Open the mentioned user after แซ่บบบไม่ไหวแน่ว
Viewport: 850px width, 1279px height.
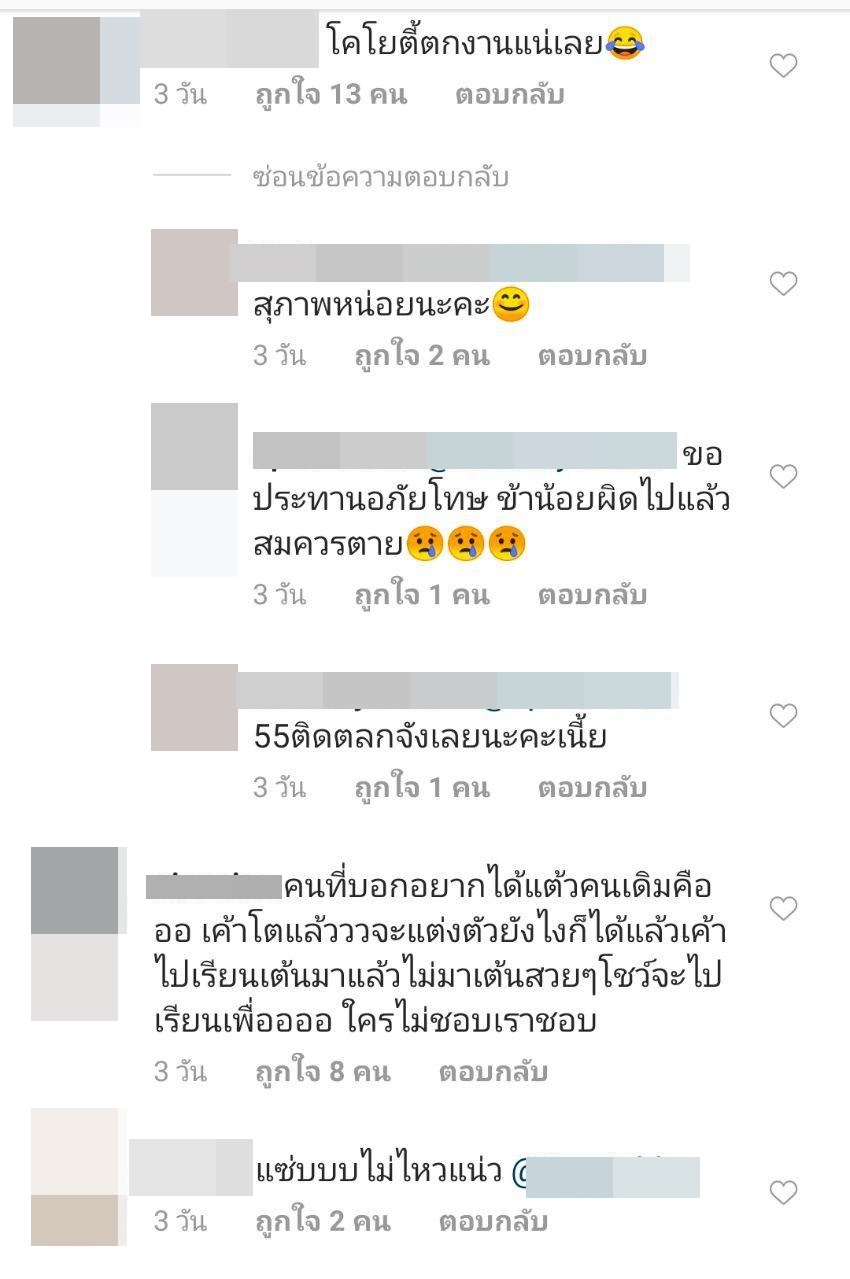[606, 1176]
